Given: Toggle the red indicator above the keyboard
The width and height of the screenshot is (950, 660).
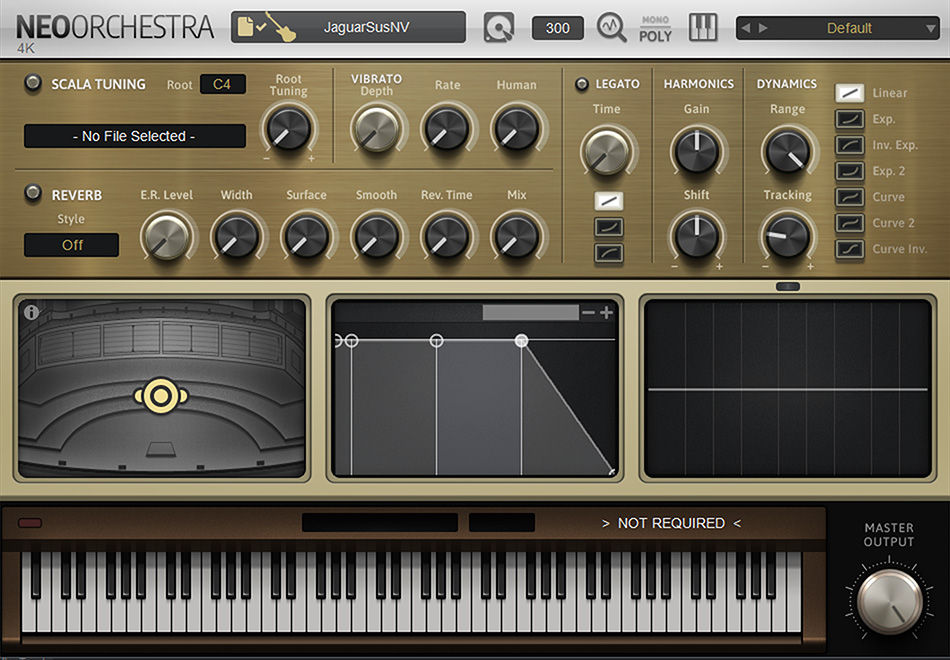Looking at the screenshot, I should 30,522.
